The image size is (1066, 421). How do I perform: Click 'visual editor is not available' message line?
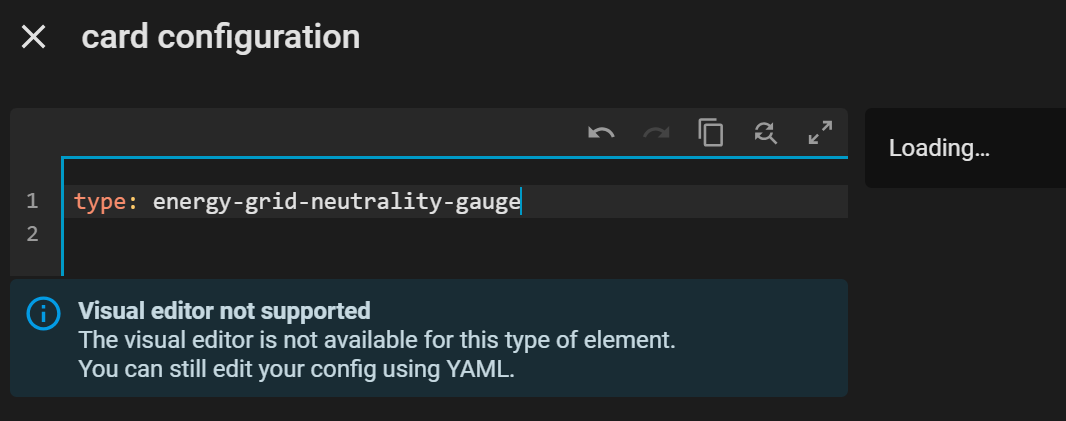coord(377,340)
